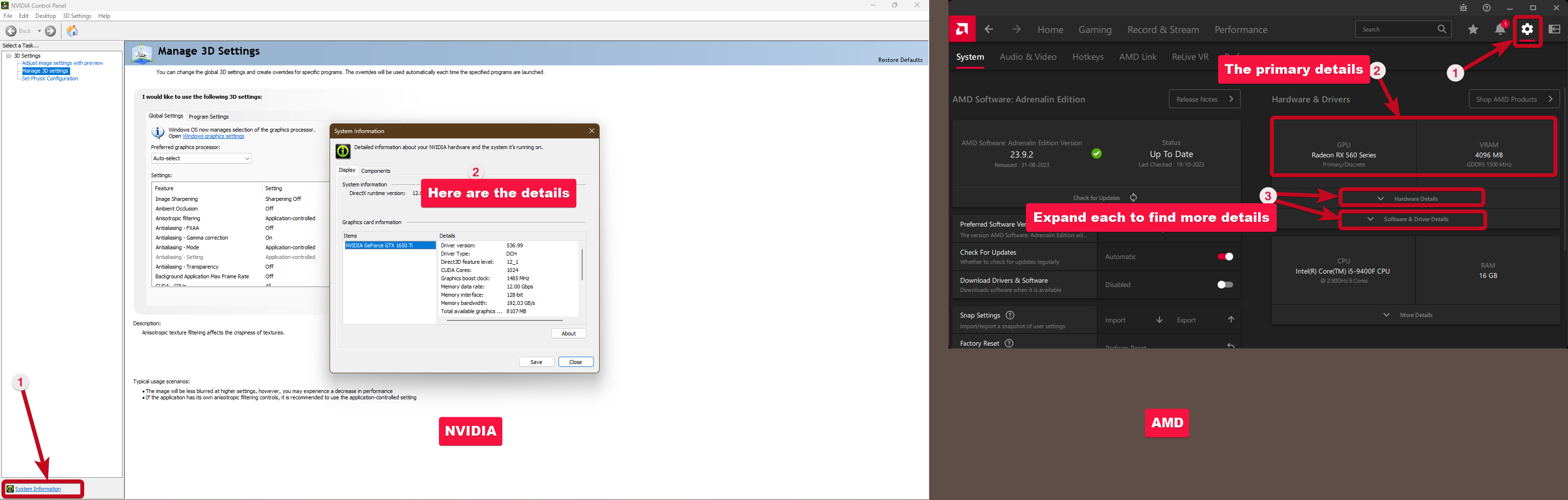This screenshot has height=500, width=1568.
Task: Open the AMD Gaming tab
Action: click(x=1095, y=29)
